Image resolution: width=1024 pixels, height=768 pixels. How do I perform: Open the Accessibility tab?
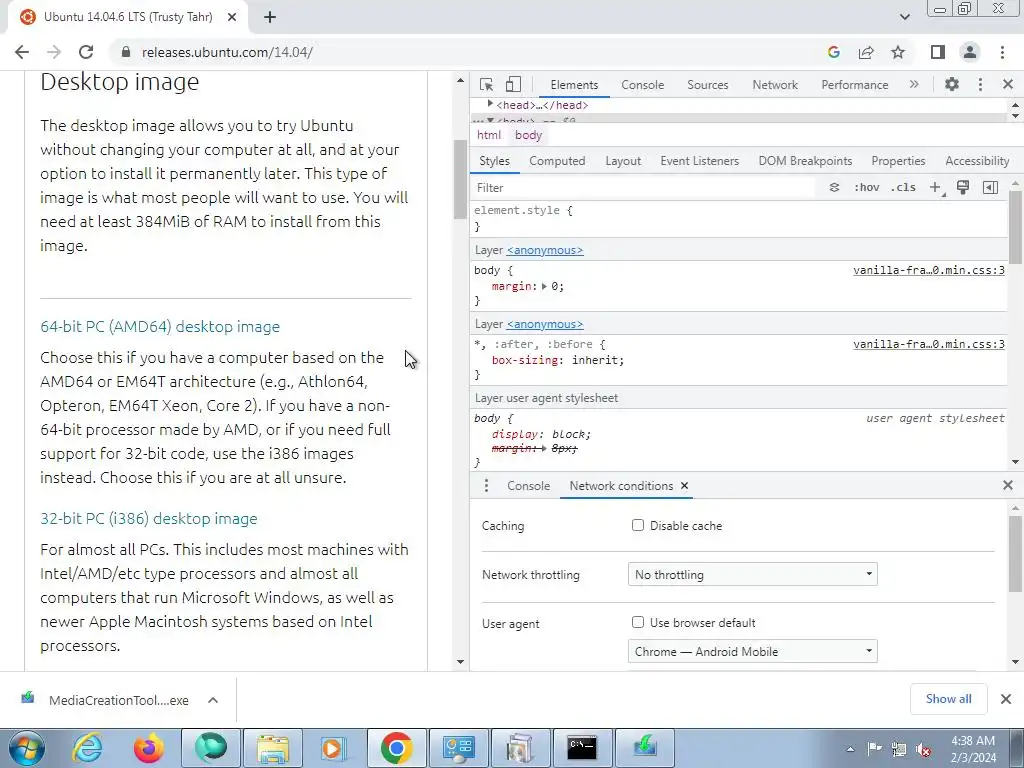pyautogui.click(x=977, y=161)
